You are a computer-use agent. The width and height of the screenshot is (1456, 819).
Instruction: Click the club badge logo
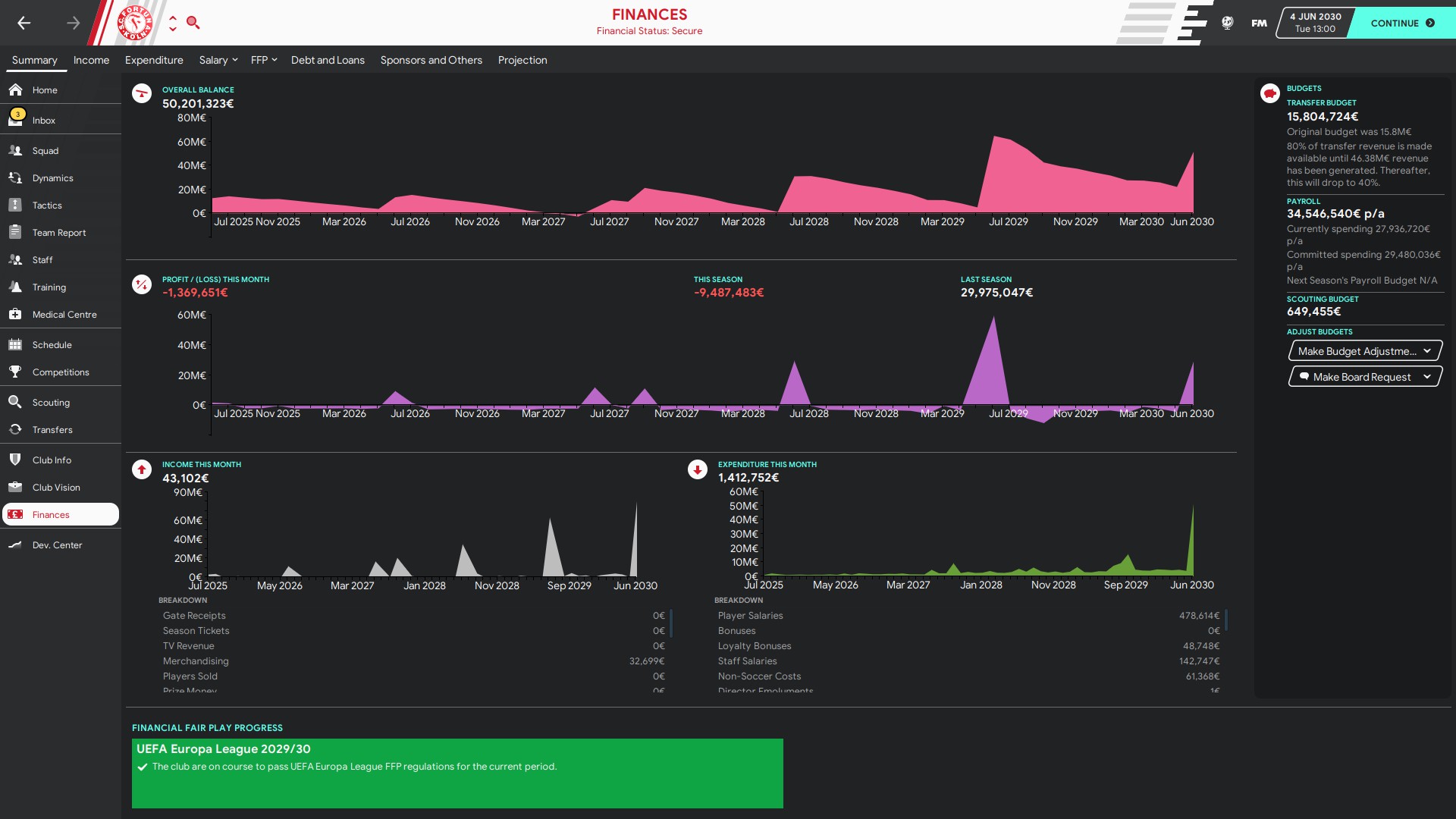point(135,23)
